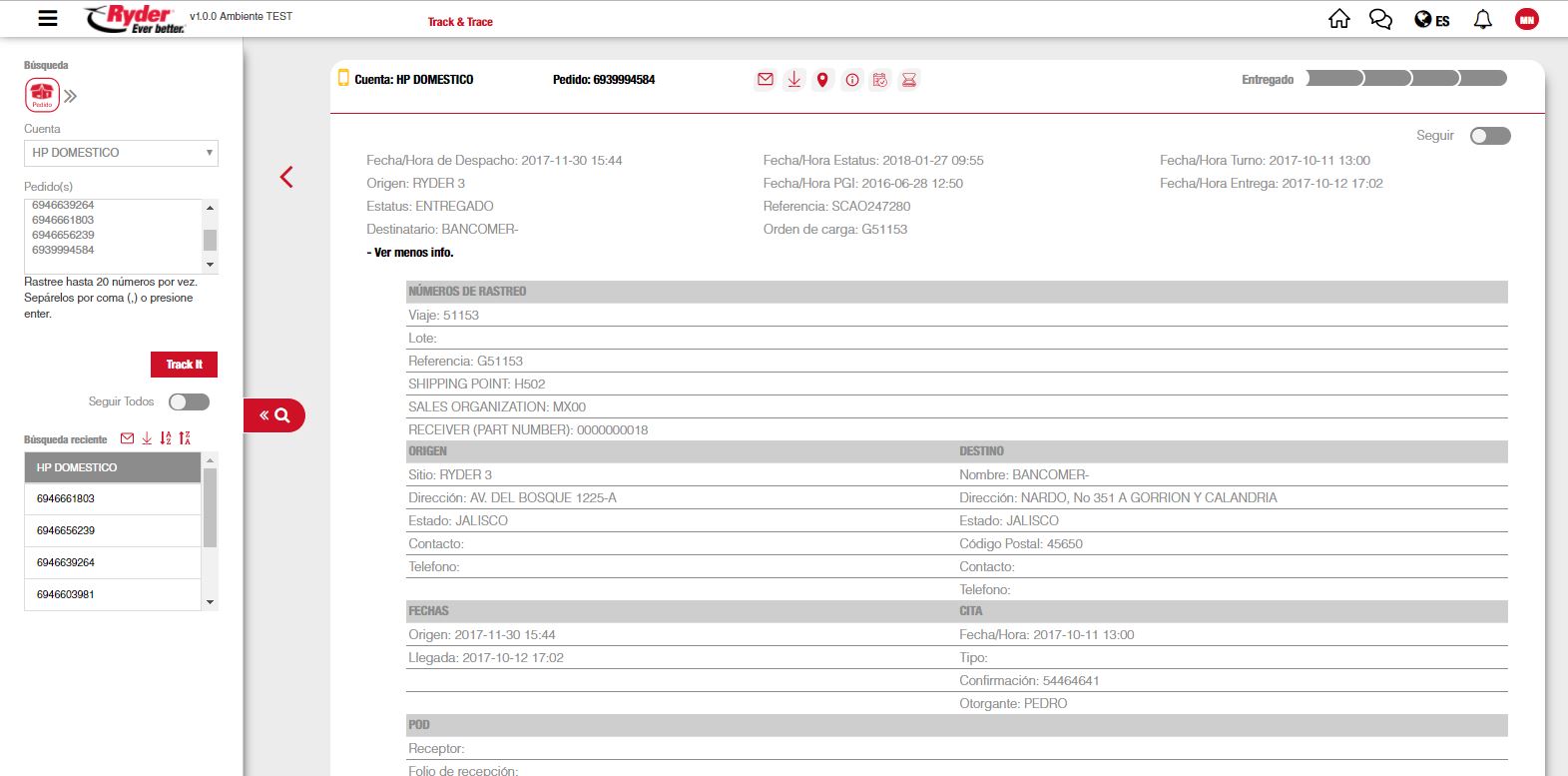Open the Cuenta dropdown HP DOMESTICO

[121, 153]
